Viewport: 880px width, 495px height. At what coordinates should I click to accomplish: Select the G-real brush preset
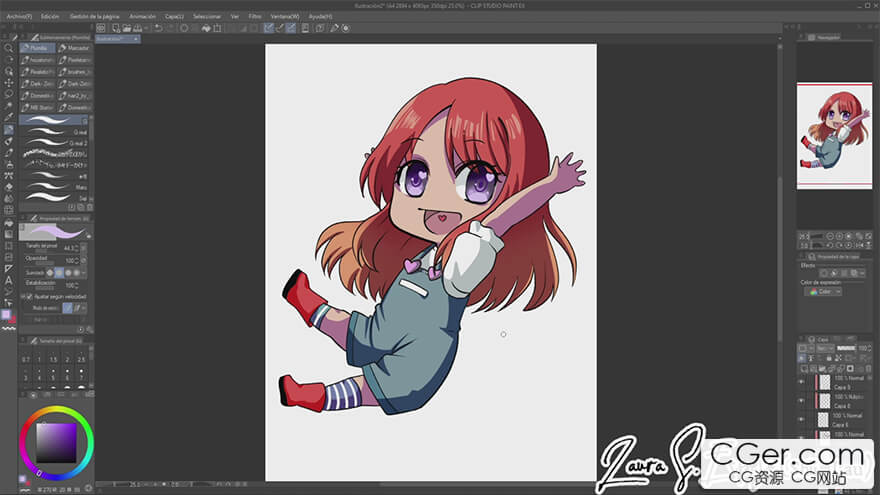(x=54, y=132)
